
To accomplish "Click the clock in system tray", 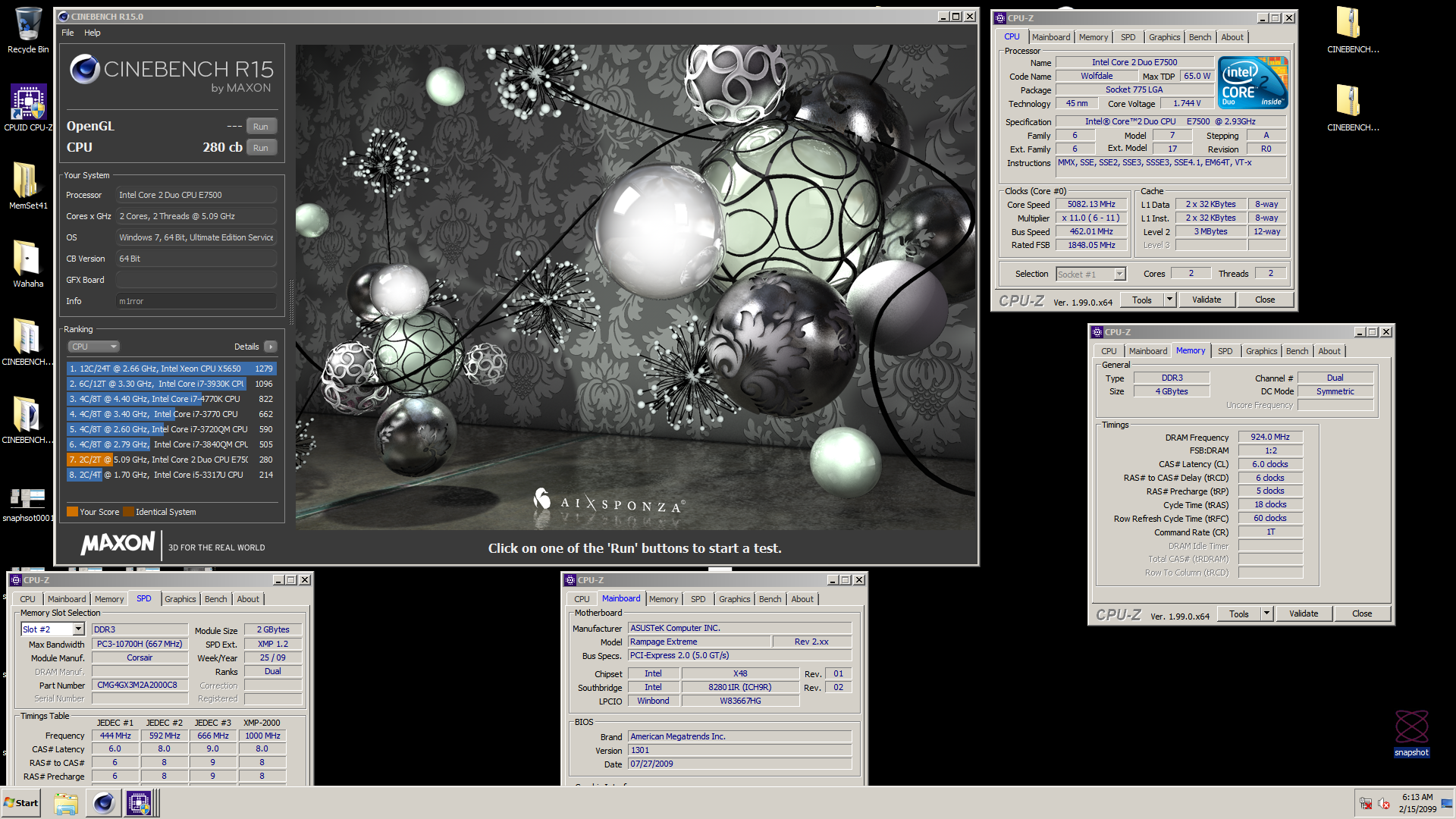I will pyautogui.click(x=1417, y=803).
